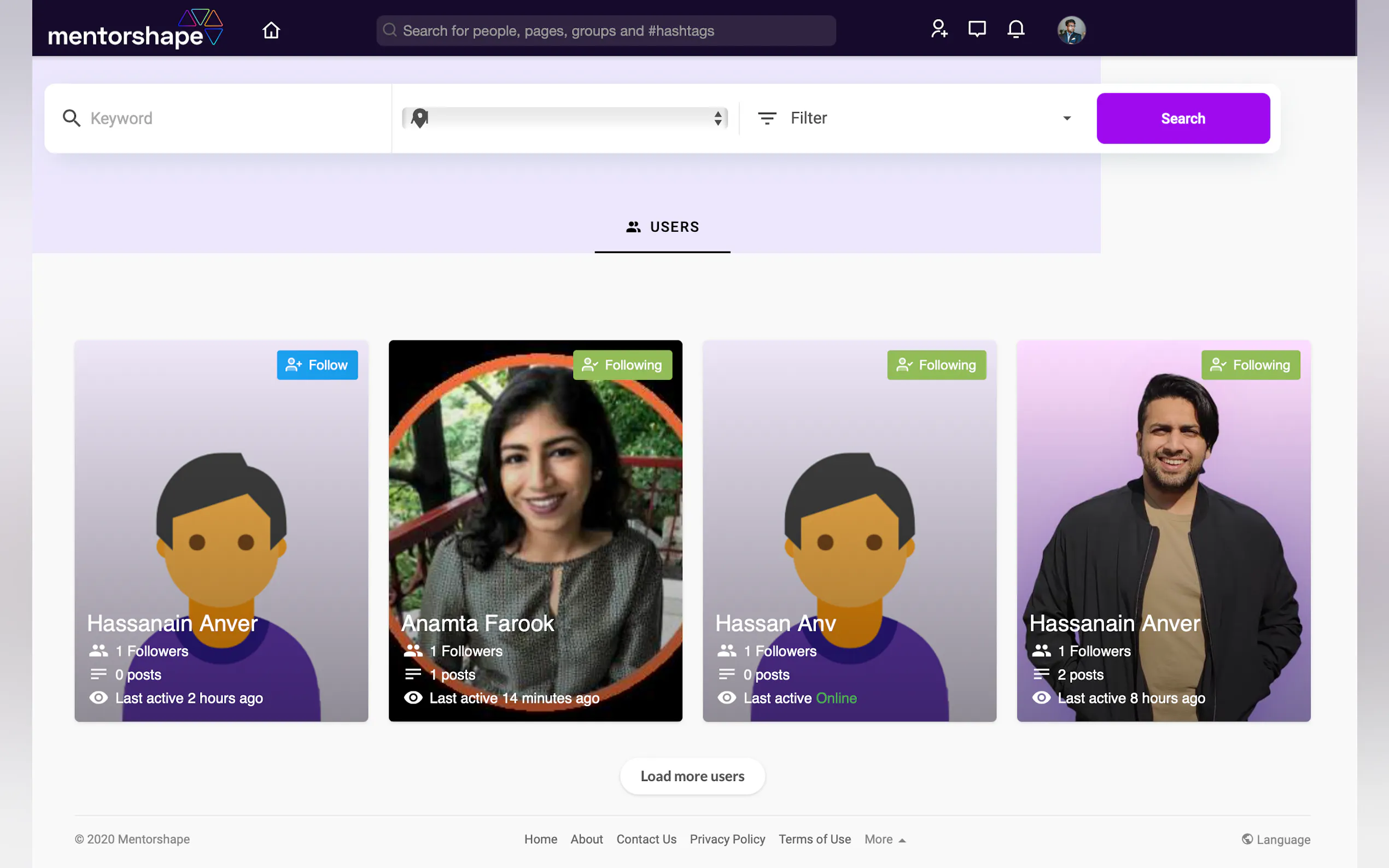Open the notifications bell
The image size is (1389, 868).
1016,29
